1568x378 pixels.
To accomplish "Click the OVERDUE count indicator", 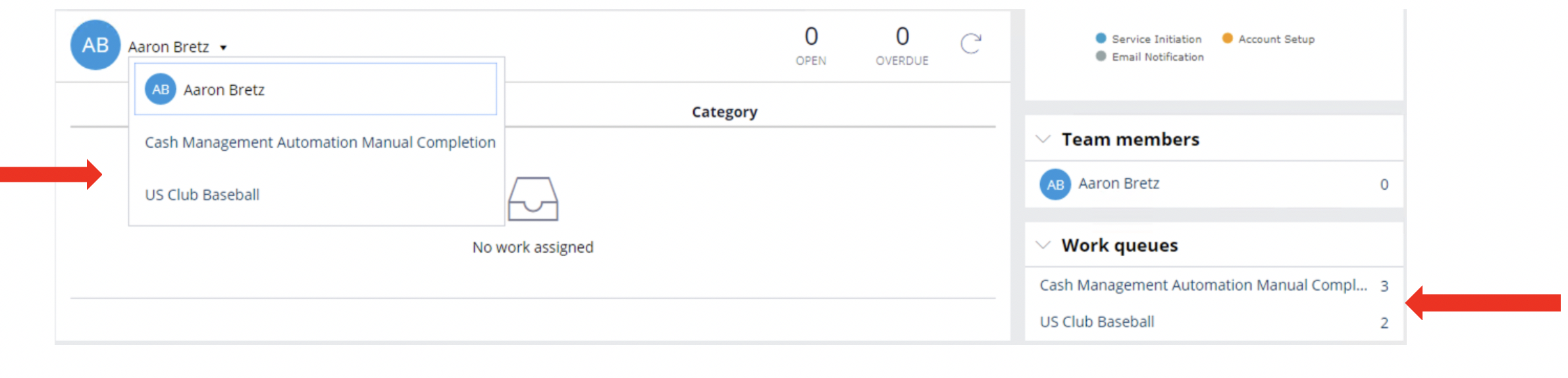I will coord(902,45).
